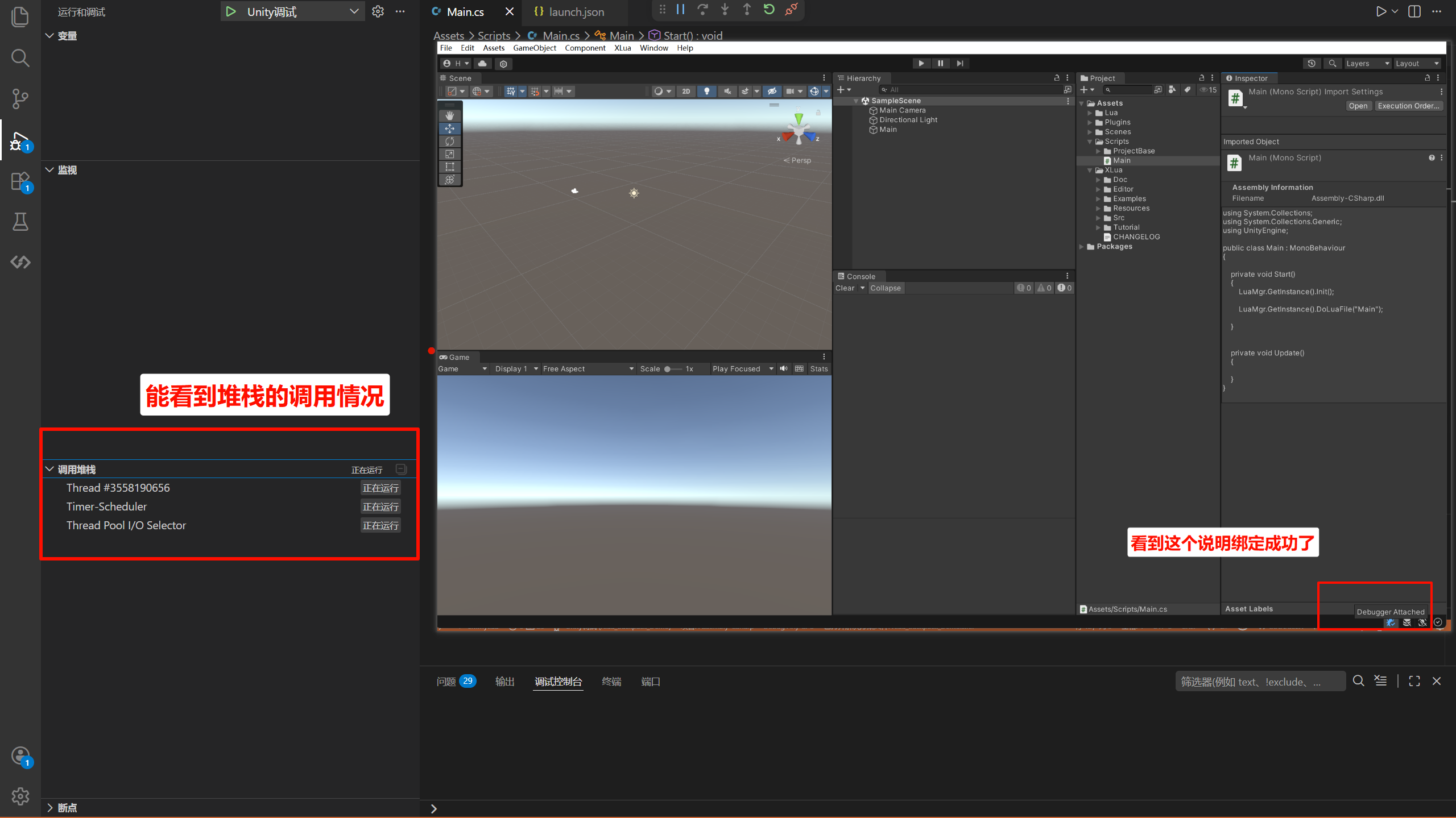Select Thread Pool I/O Selector thread

[x=230, y=526]
